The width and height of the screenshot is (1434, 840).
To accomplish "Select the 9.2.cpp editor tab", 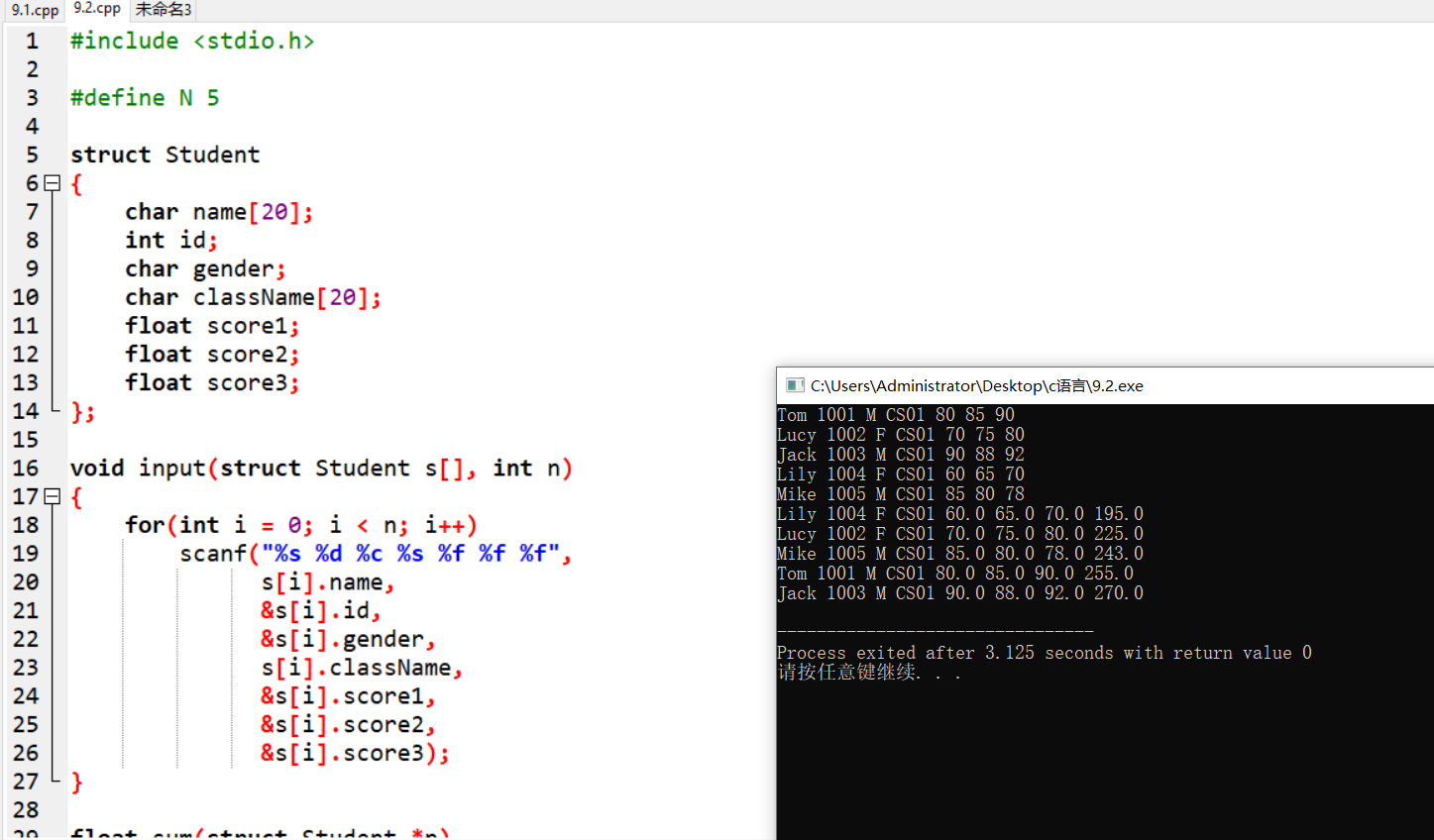I will [97, 9].
